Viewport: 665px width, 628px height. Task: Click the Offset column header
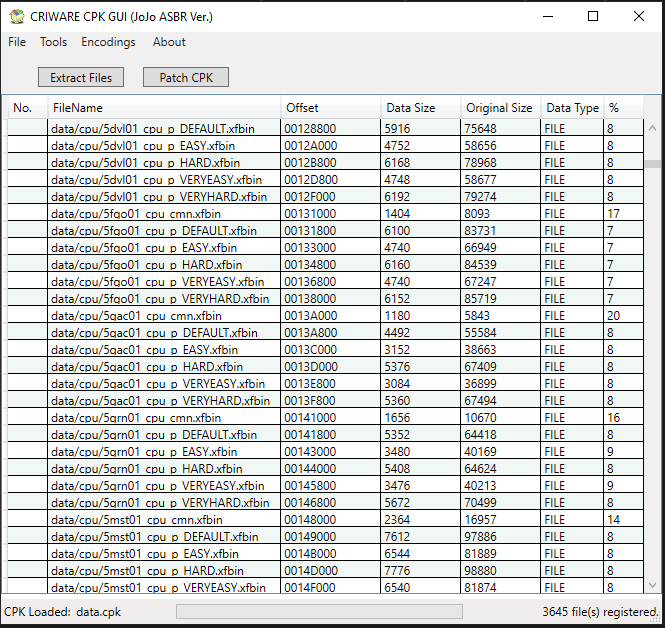pos(331,108)
